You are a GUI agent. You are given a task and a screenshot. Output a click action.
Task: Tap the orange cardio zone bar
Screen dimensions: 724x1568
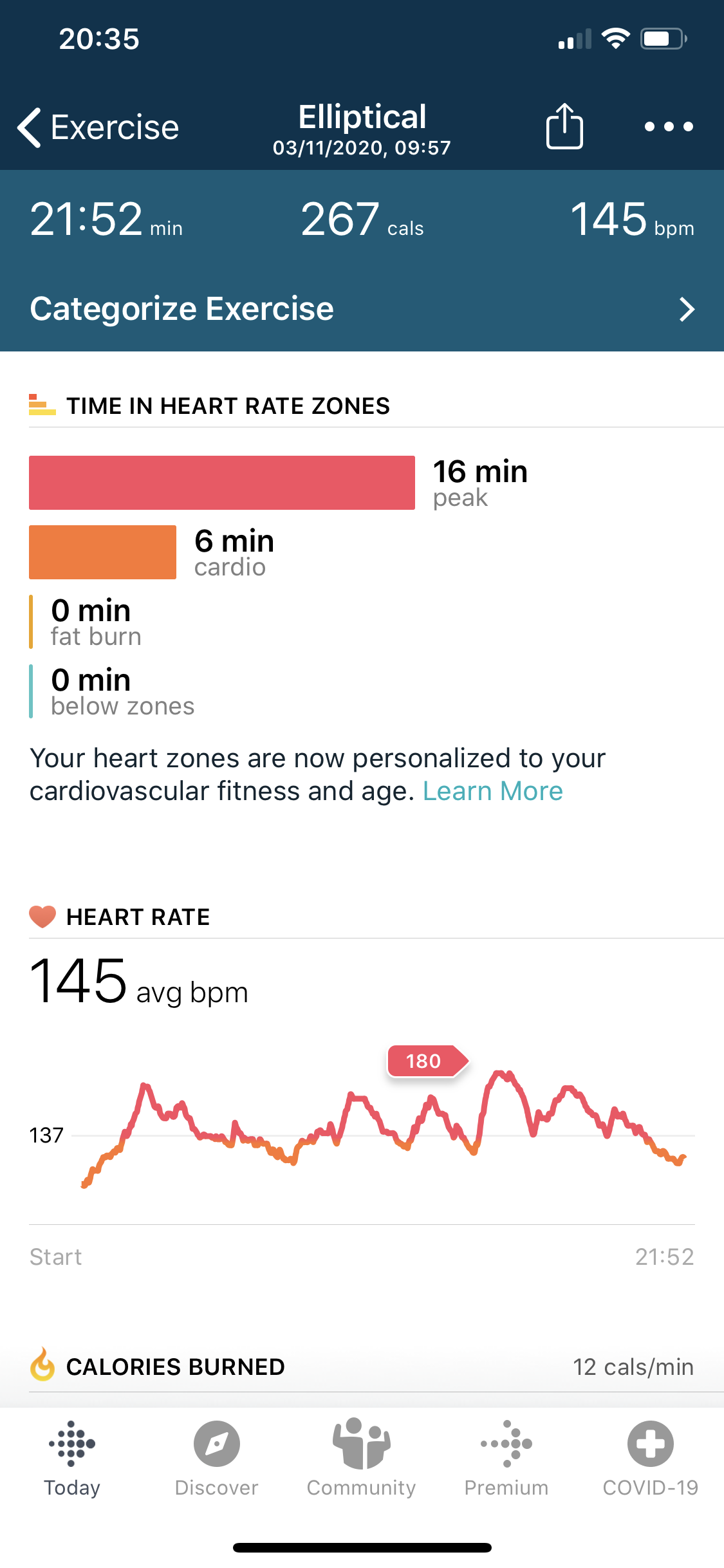102,552
